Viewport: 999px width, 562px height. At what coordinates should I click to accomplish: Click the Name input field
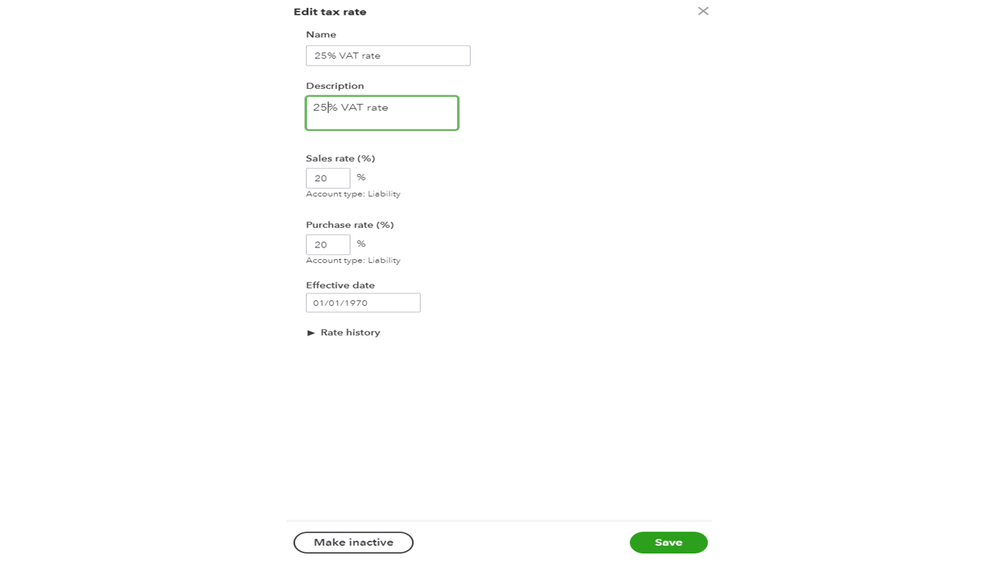[x=387, y=56]
